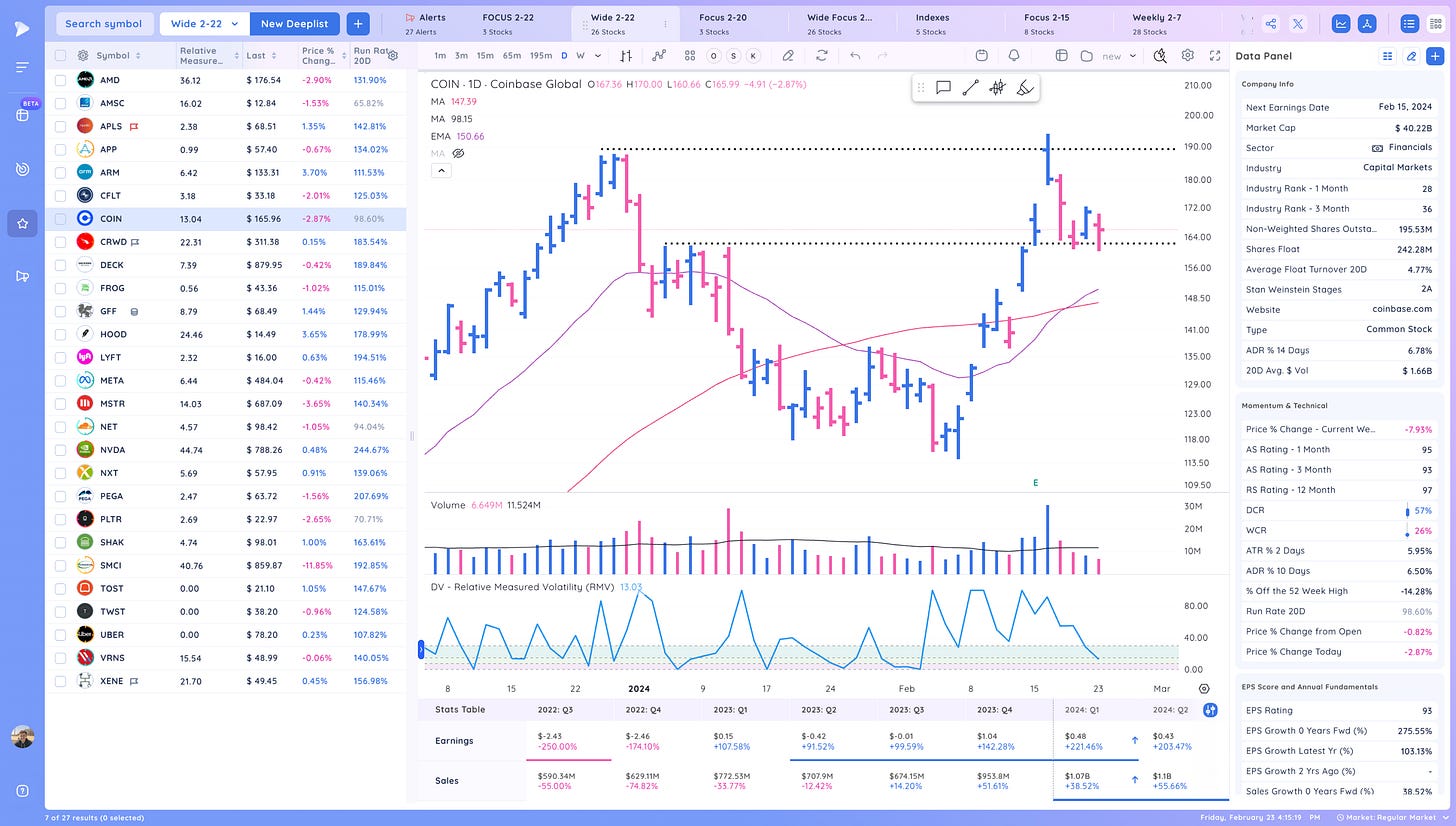Click the Stats Table settings blue icon
This screenshot has width=1456, height=826.
tap(1211, 710)
